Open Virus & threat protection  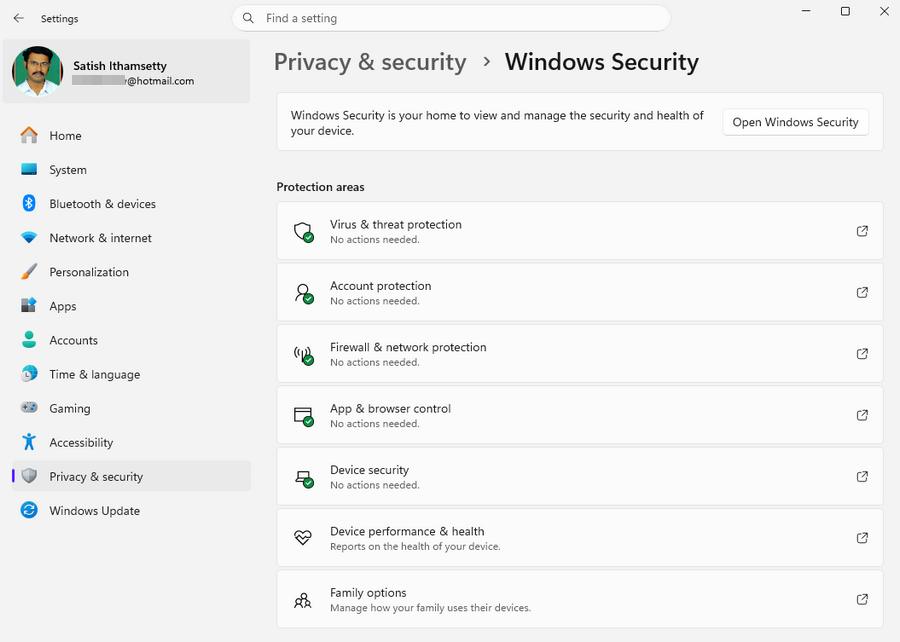[580, 231]
